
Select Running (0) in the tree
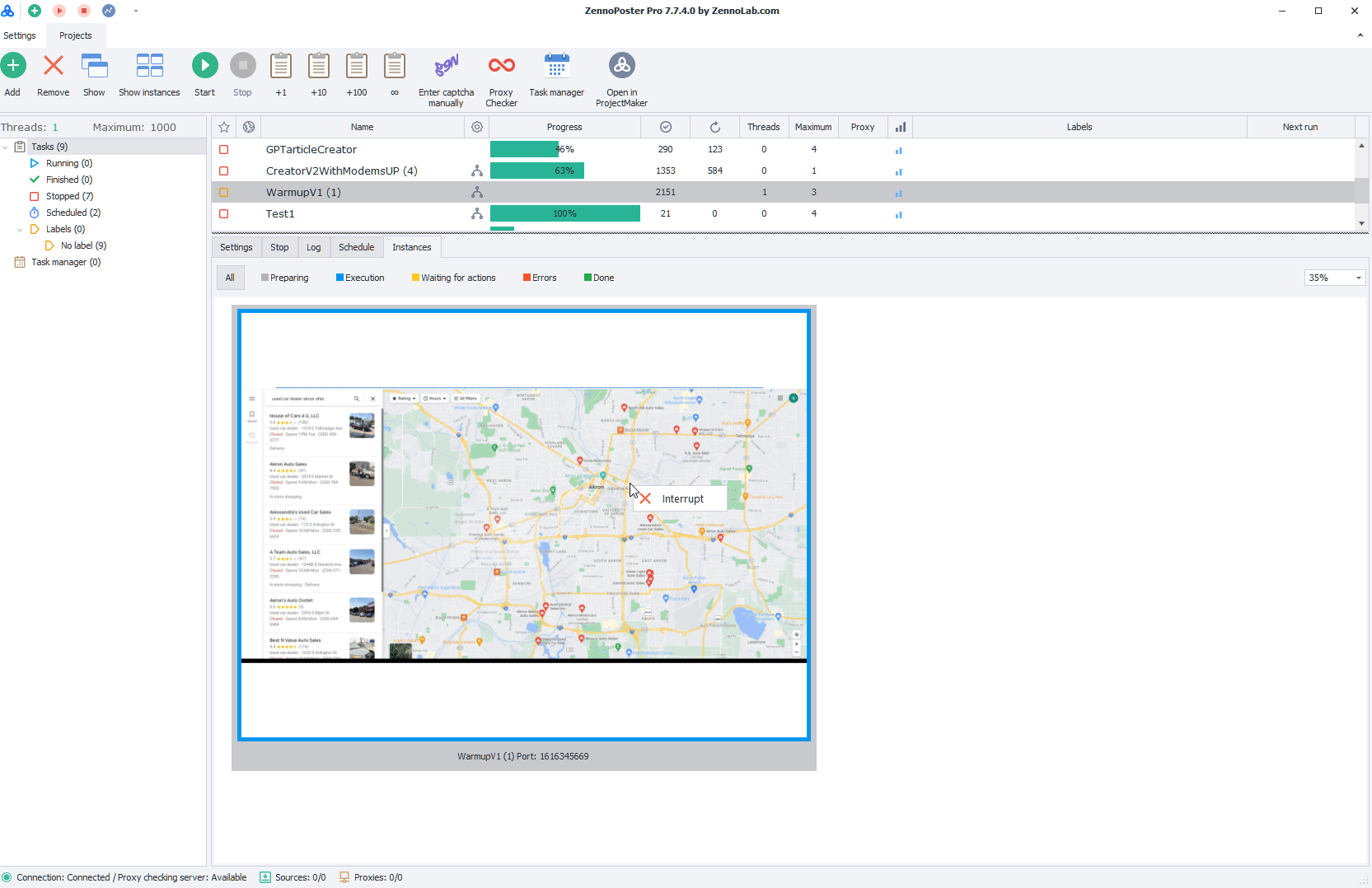point(69,163)
